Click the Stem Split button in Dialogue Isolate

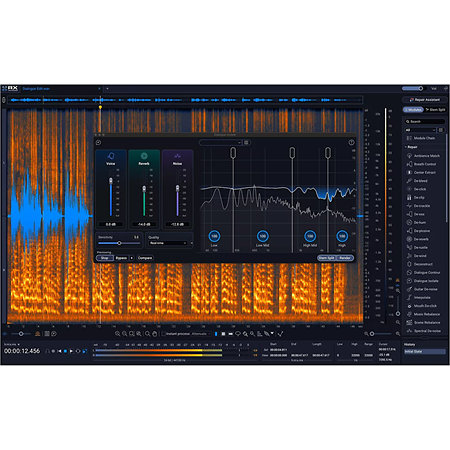(326, 258)
